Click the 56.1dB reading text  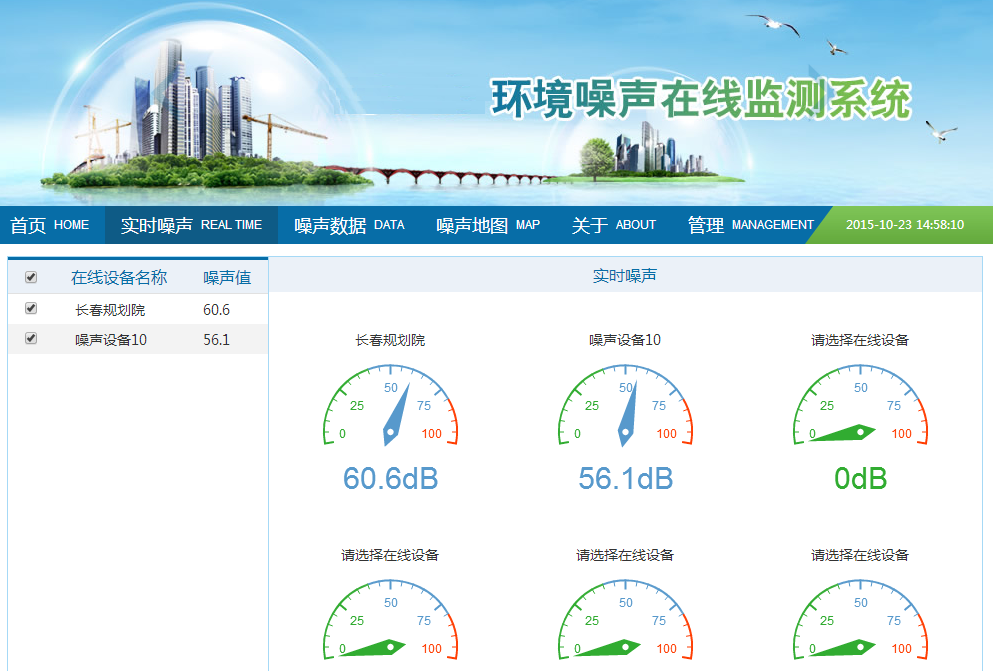coord(625,479)
